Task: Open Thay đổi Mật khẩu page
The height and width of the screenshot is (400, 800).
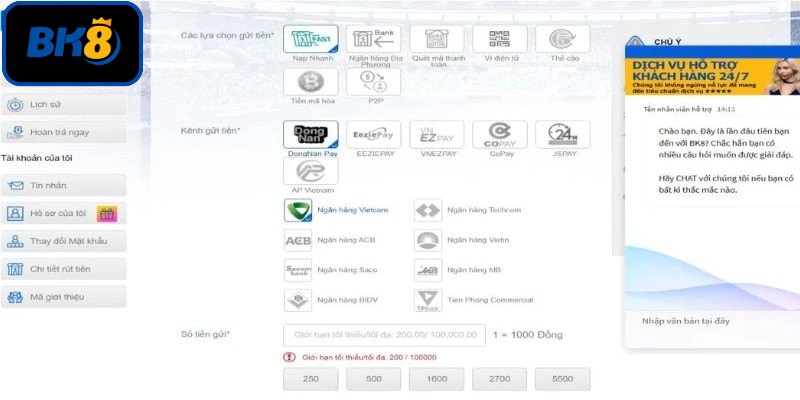Action: click(64, 241)
